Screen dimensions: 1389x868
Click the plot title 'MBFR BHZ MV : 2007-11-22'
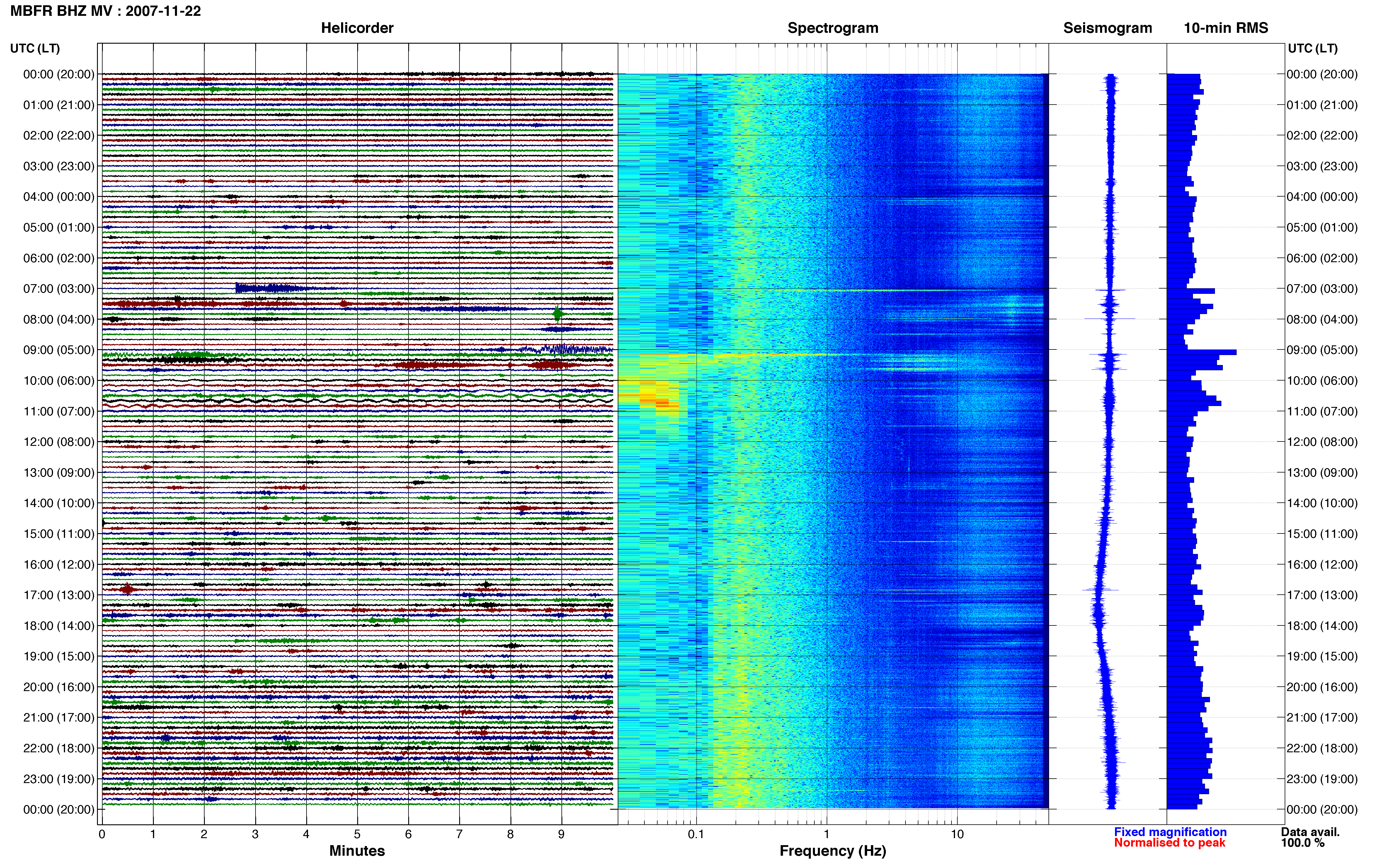106,11
